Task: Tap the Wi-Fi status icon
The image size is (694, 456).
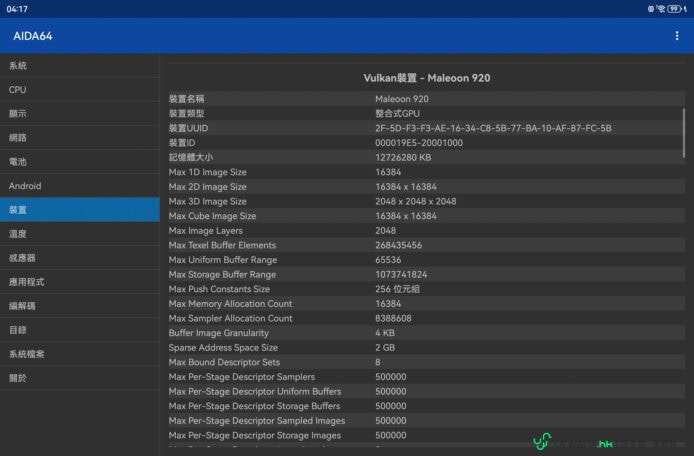Action: click(x=661, y=9)
